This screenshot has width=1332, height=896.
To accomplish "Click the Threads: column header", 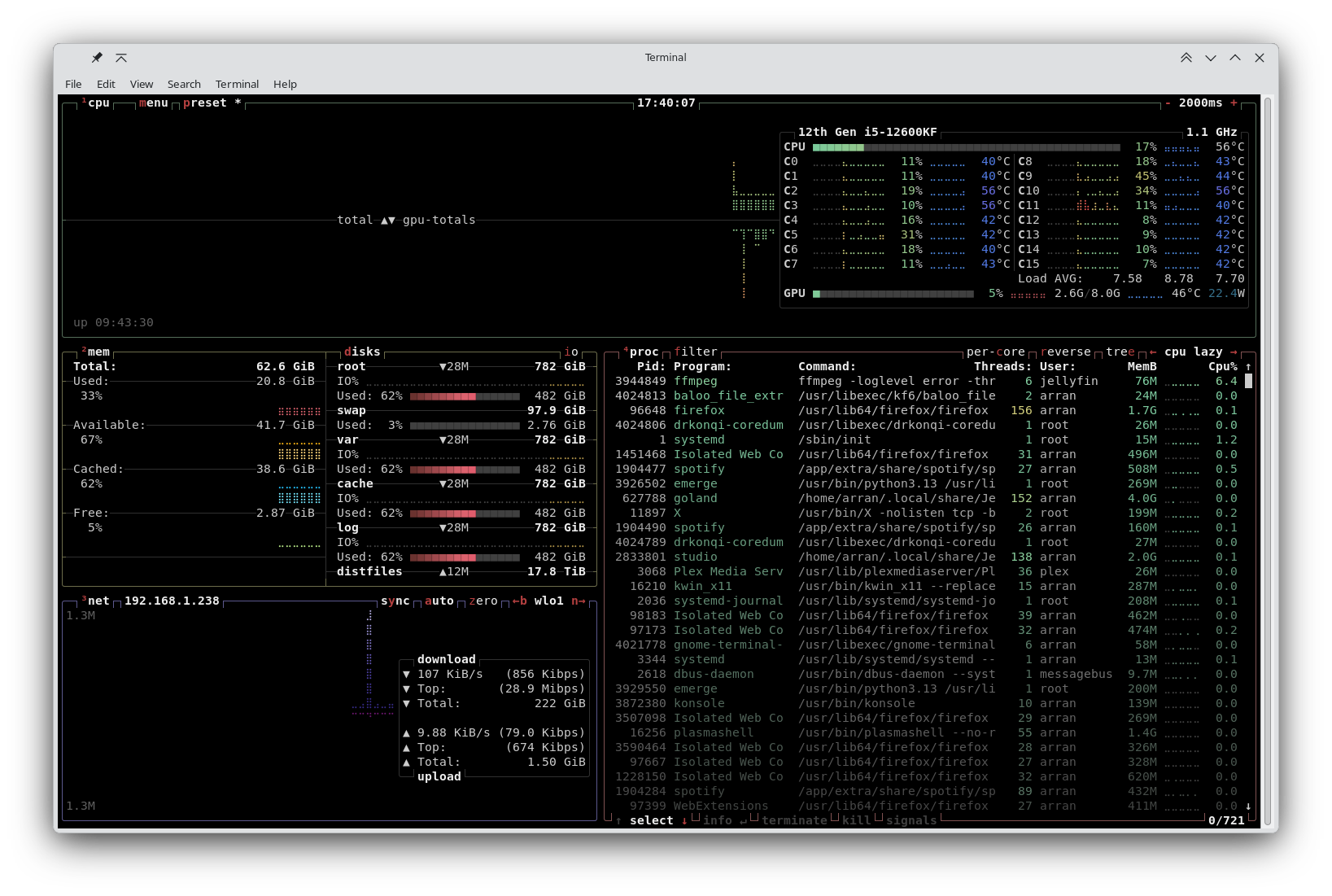I will [1003, 367].
